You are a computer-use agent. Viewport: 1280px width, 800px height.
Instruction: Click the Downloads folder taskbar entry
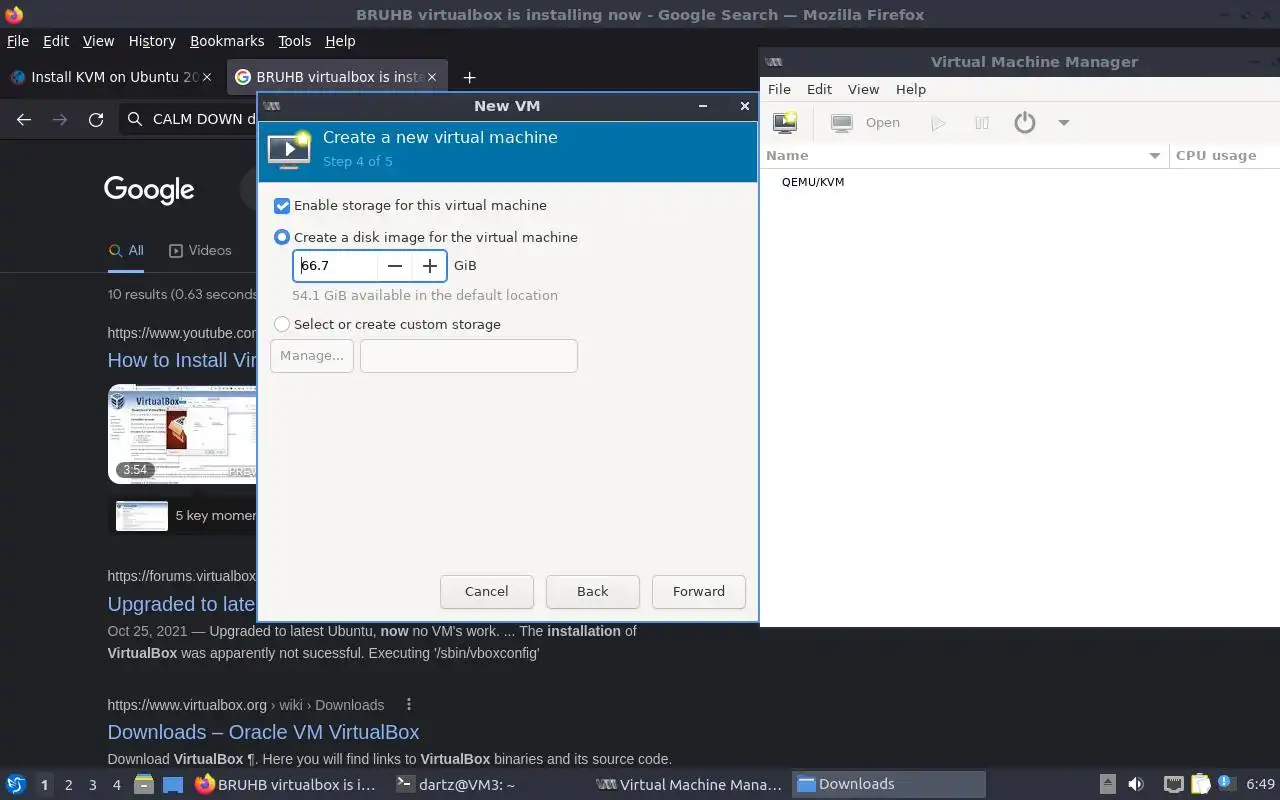[x=889, y=785]
